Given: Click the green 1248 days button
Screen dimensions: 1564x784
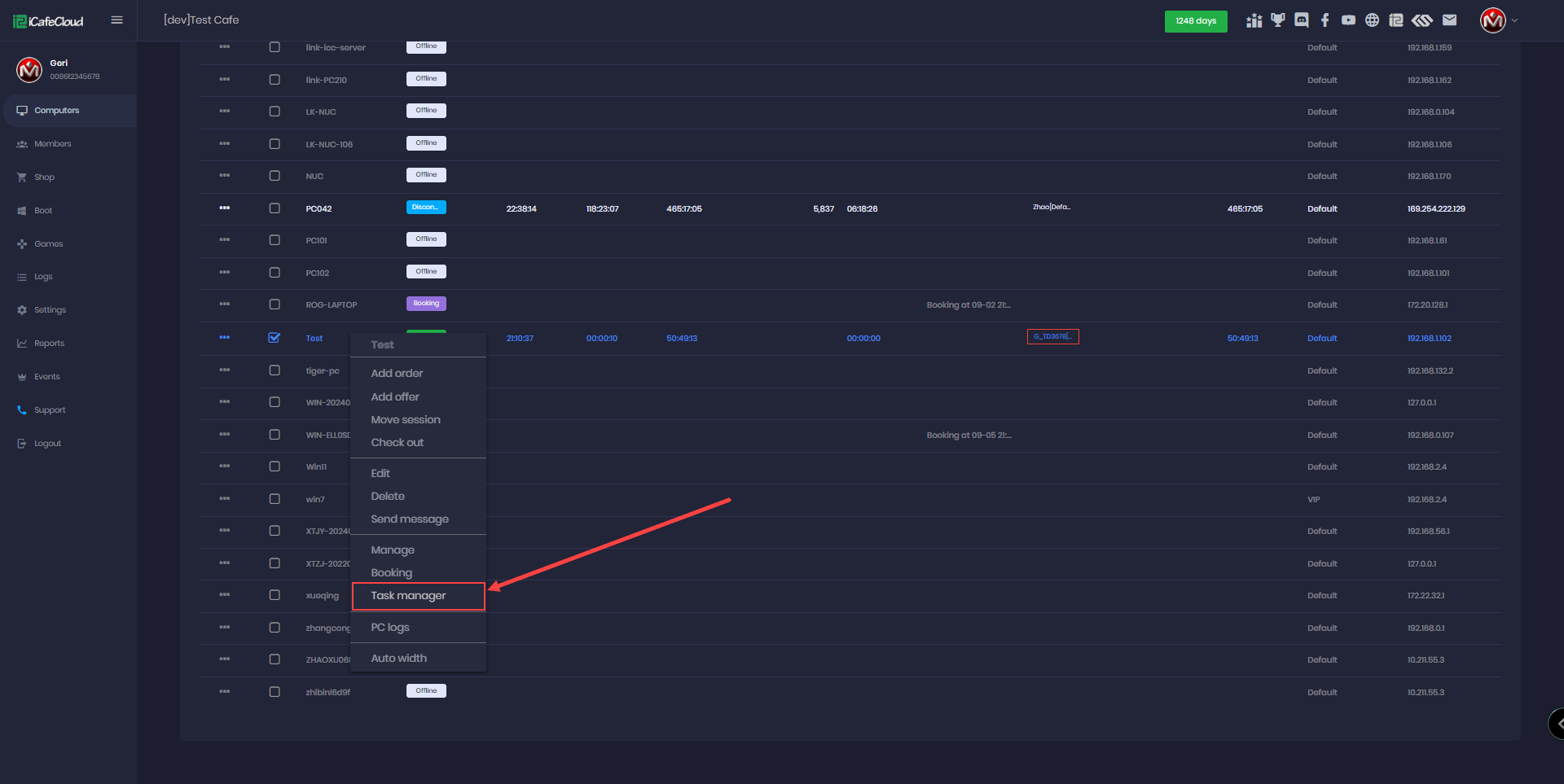Looking at the screenshot, I should pos(1195,21).
